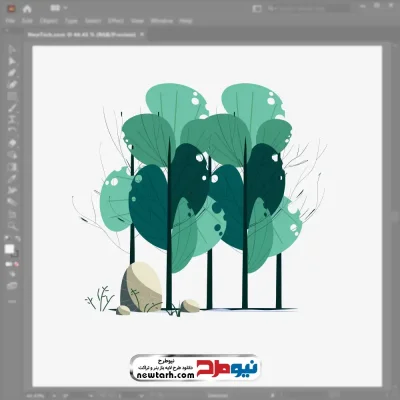
Task: Close the NewTarh.com document tab
Action: 142,34
